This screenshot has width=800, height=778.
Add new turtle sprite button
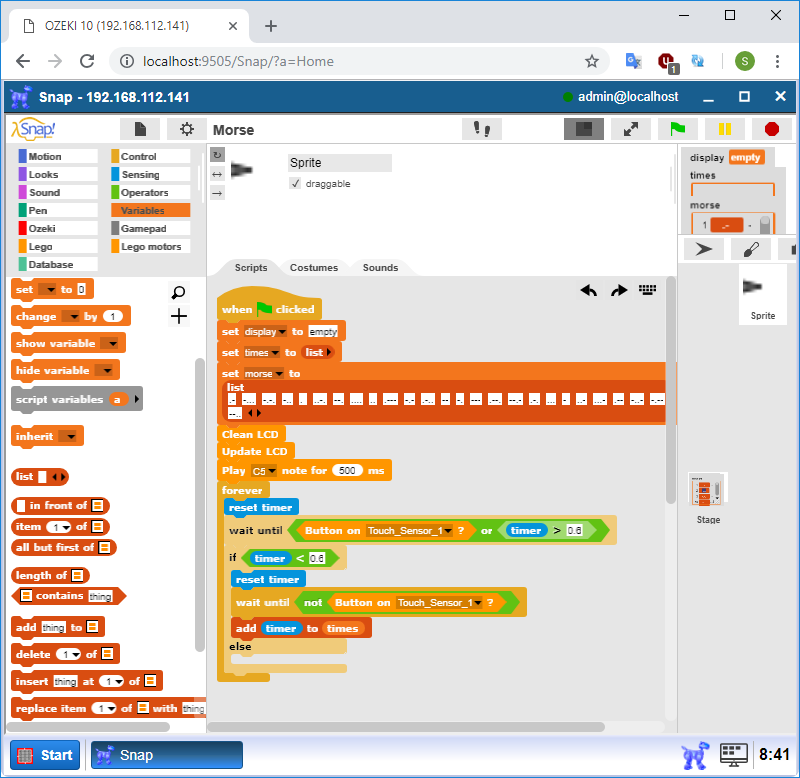703,249
